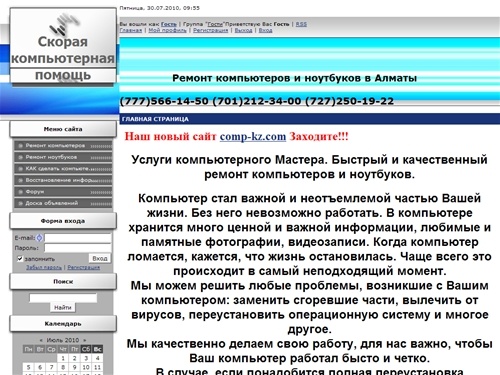Click the Главная header link
Image resolution: width=500 pixels, height=375 pixels.
pyautogui.click(x=131, y=30)
